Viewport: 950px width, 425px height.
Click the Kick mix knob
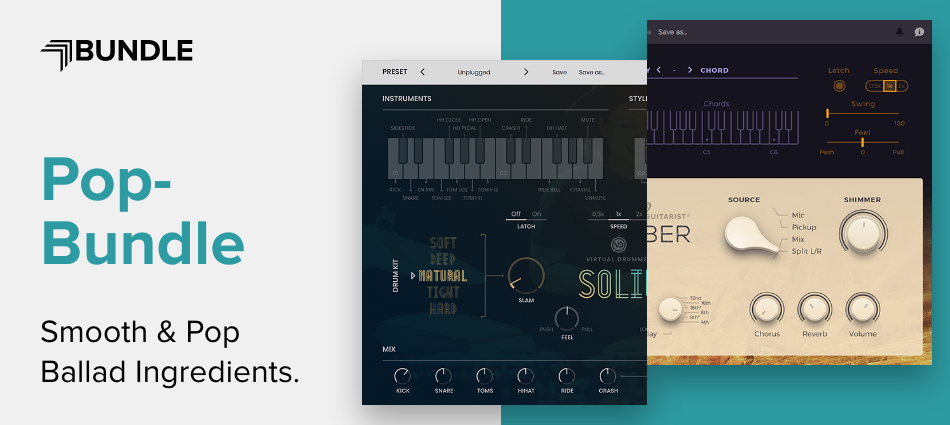[402, 376]
